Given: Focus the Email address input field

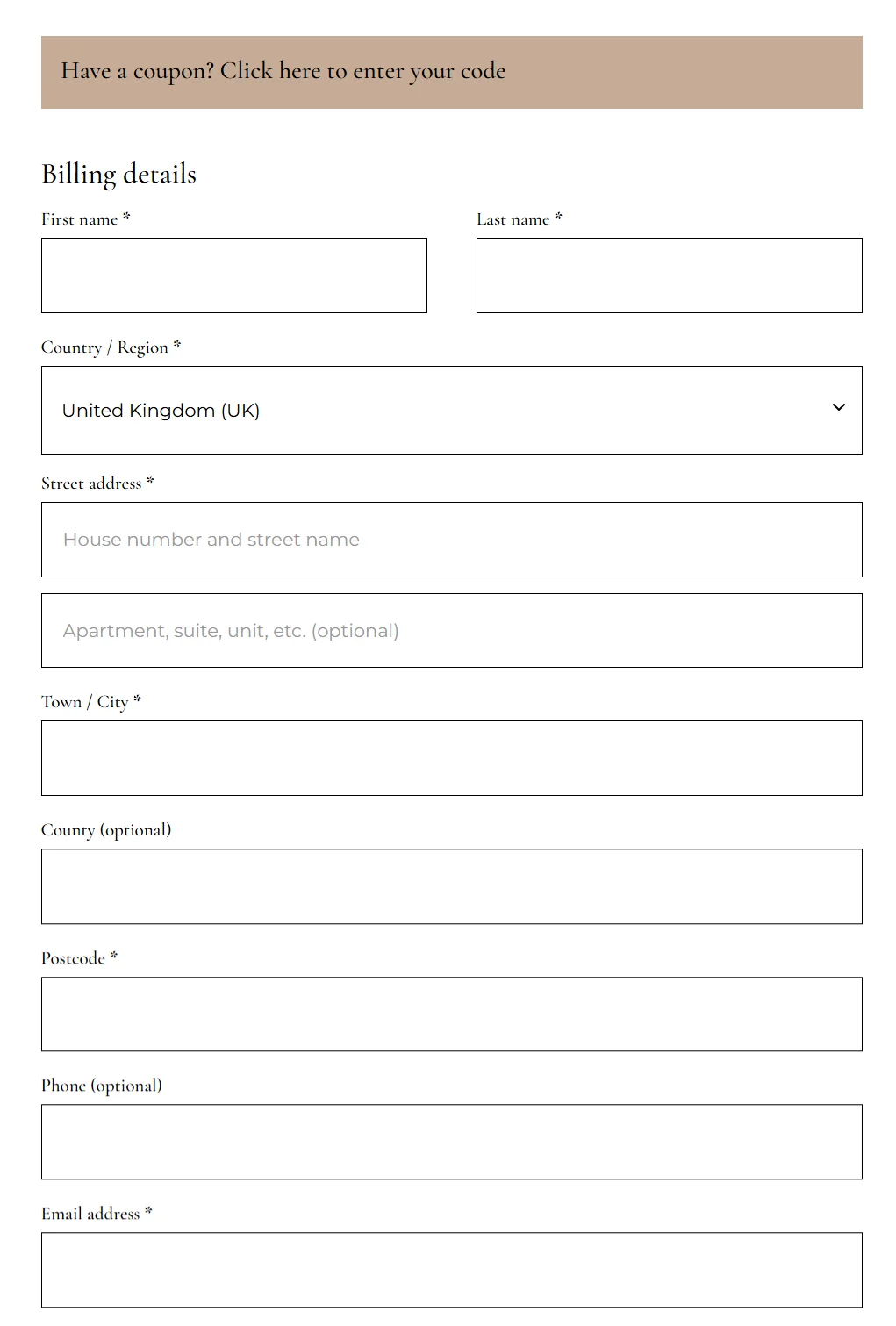Looking at the screenshot, I should [x=451, y=1270].
